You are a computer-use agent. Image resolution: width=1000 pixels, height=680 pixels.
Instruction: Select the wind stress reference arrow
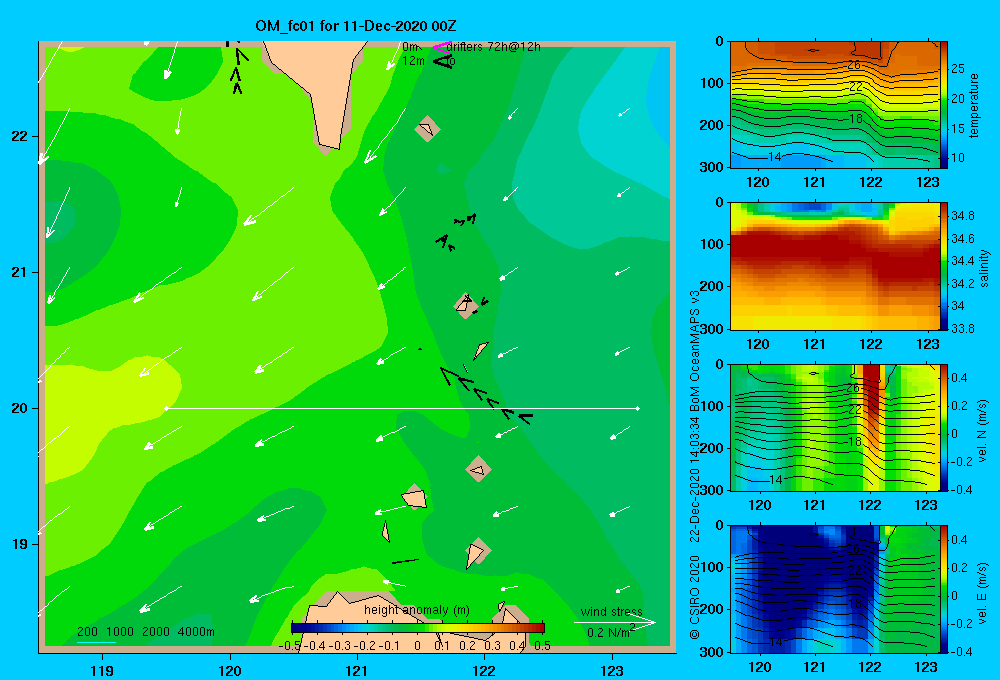pyautogui.click(x=615, y=623)
